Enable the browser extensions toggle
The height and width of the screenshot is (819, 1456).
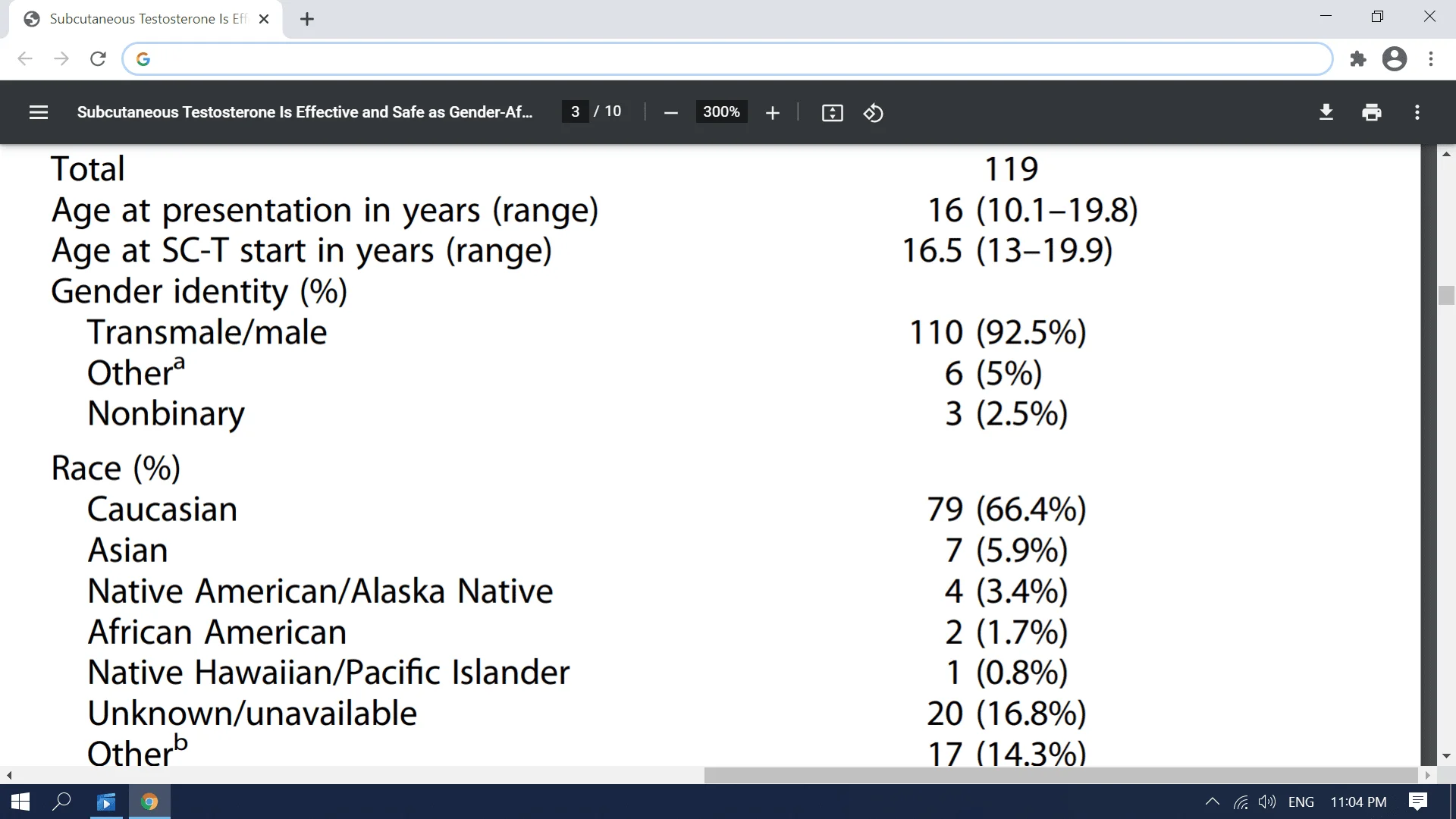pyautogui.click(x=1358, y=58)
